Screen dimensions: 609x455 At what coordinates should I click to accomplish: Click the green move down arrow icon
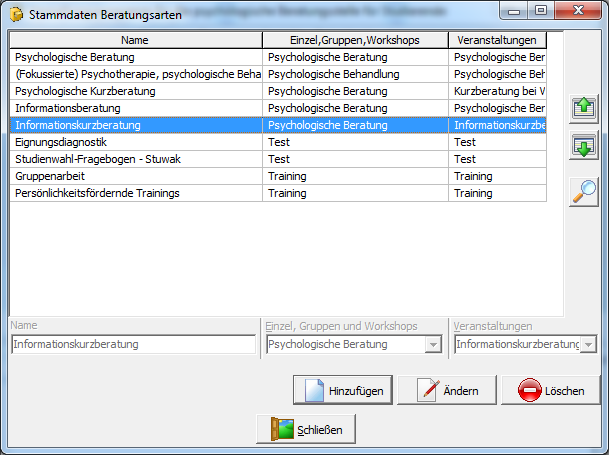(x=583, y=148)
